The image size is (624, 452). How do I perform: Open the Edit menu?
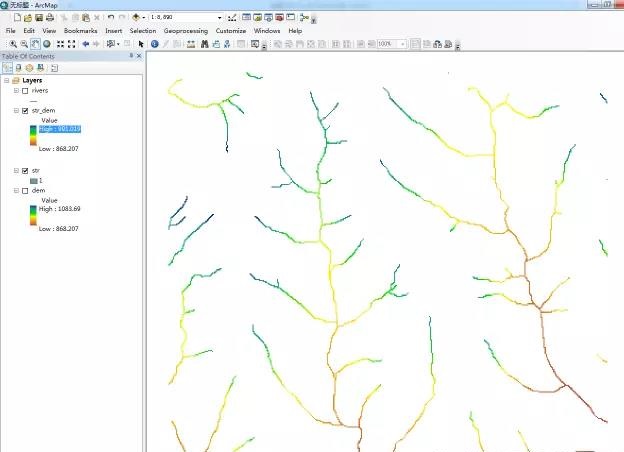pos(29,31)
